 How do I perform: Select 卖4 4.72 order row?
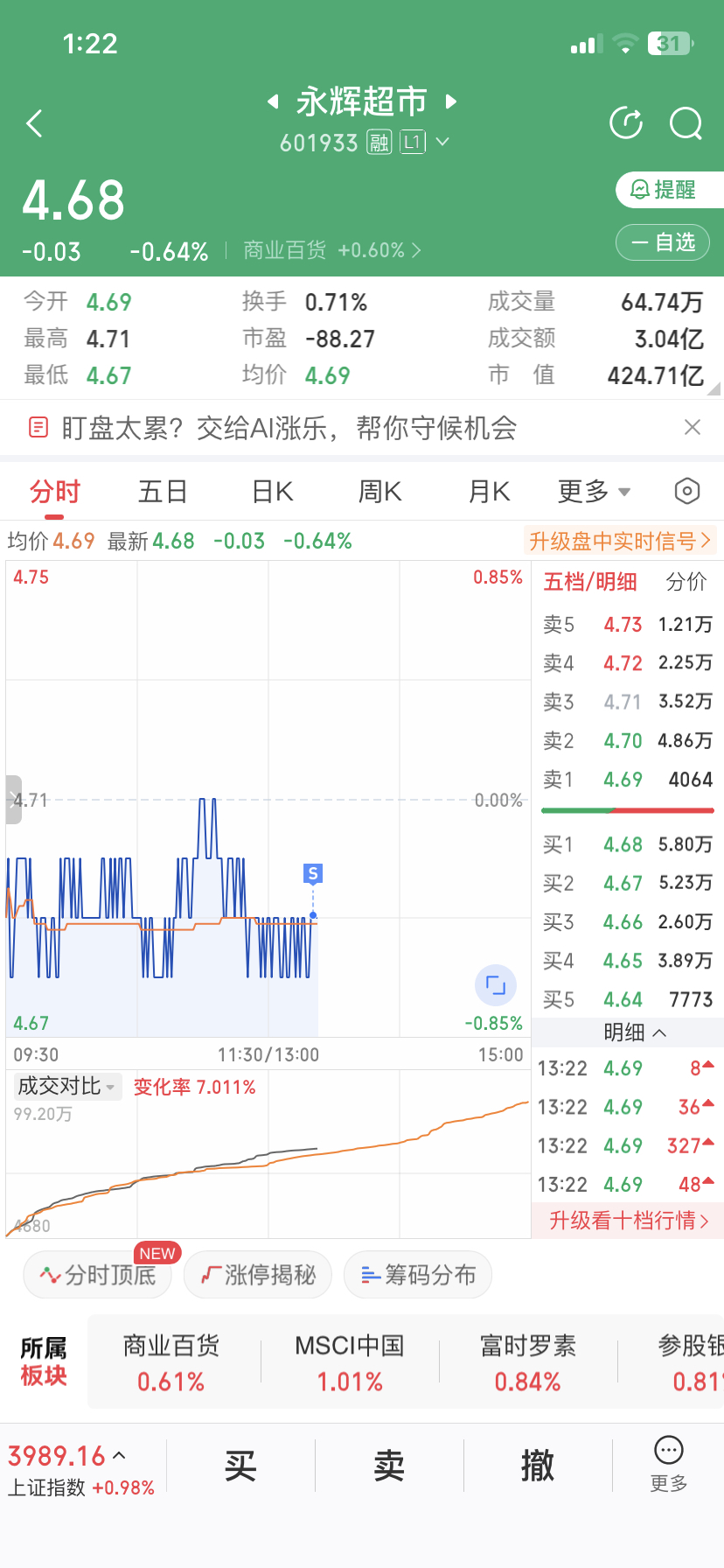628,663
